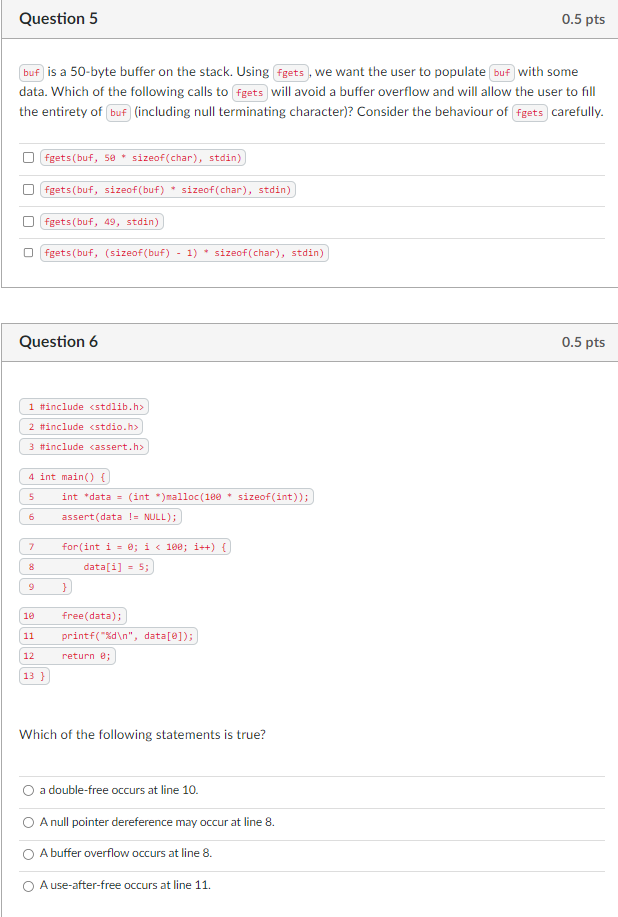Click the malloc line of code
This screenshot has width=618, height=917.
pyautogui.click(x=165, y=496)
